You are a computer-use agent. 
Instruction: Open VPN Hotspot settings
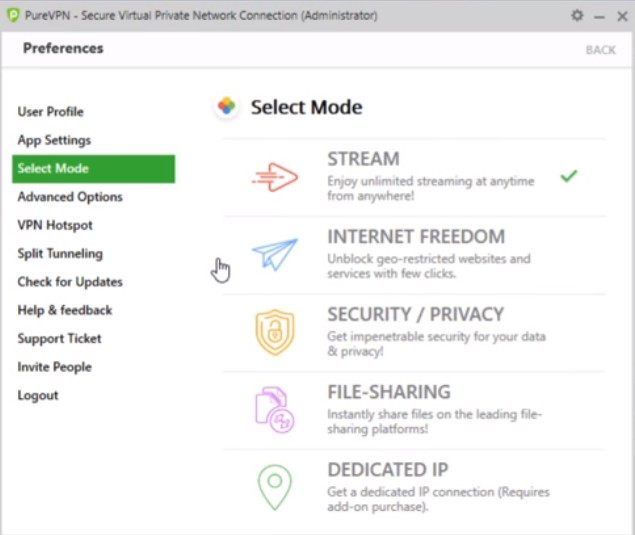click(55, 225)
